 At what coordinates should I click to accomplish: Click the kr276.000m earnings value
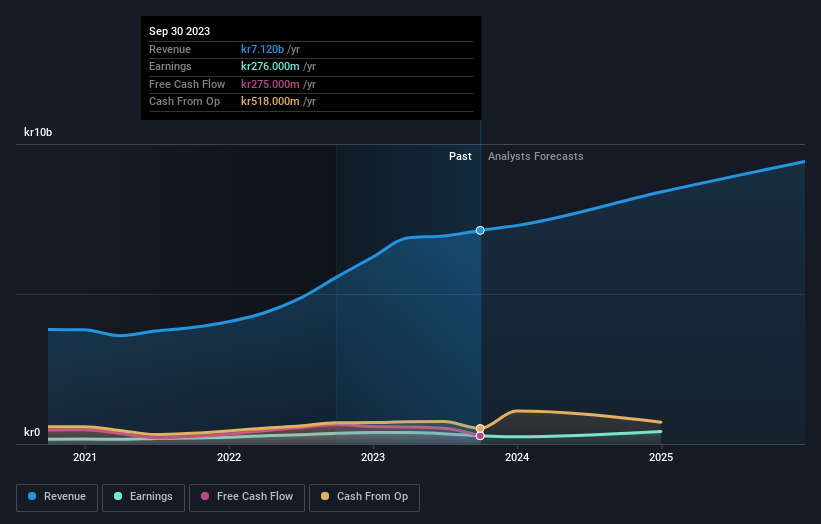(270, 66)
